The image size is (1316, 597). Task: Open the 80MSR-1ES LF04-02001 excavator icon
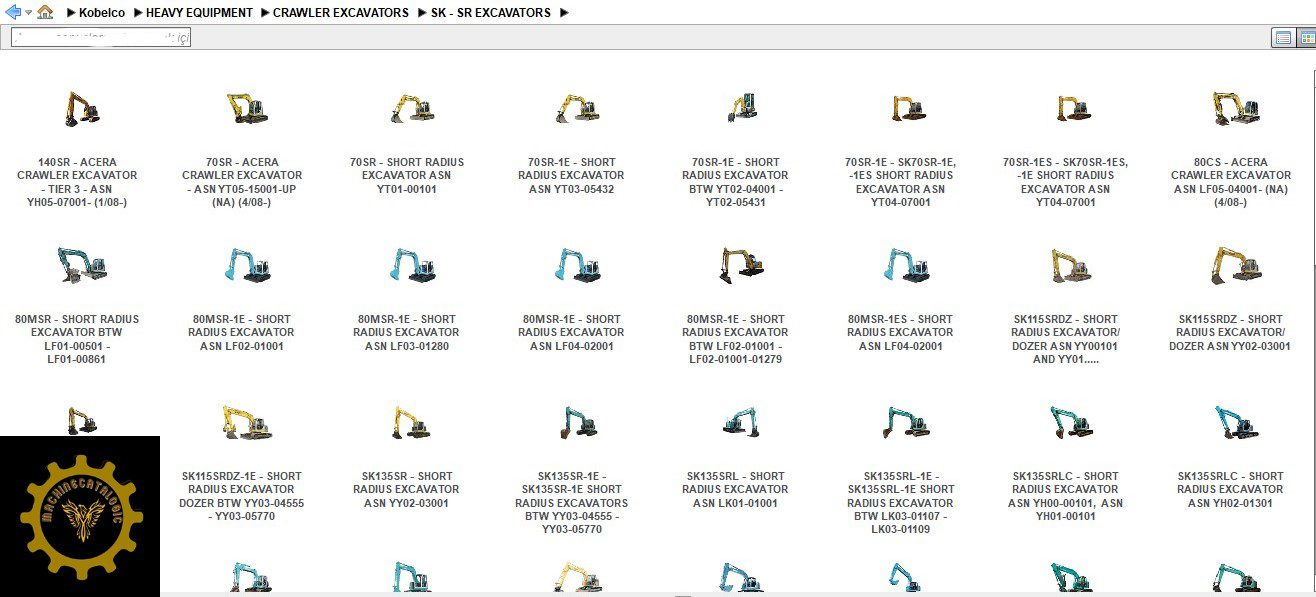pyautogui.click(x=907, y=265)
